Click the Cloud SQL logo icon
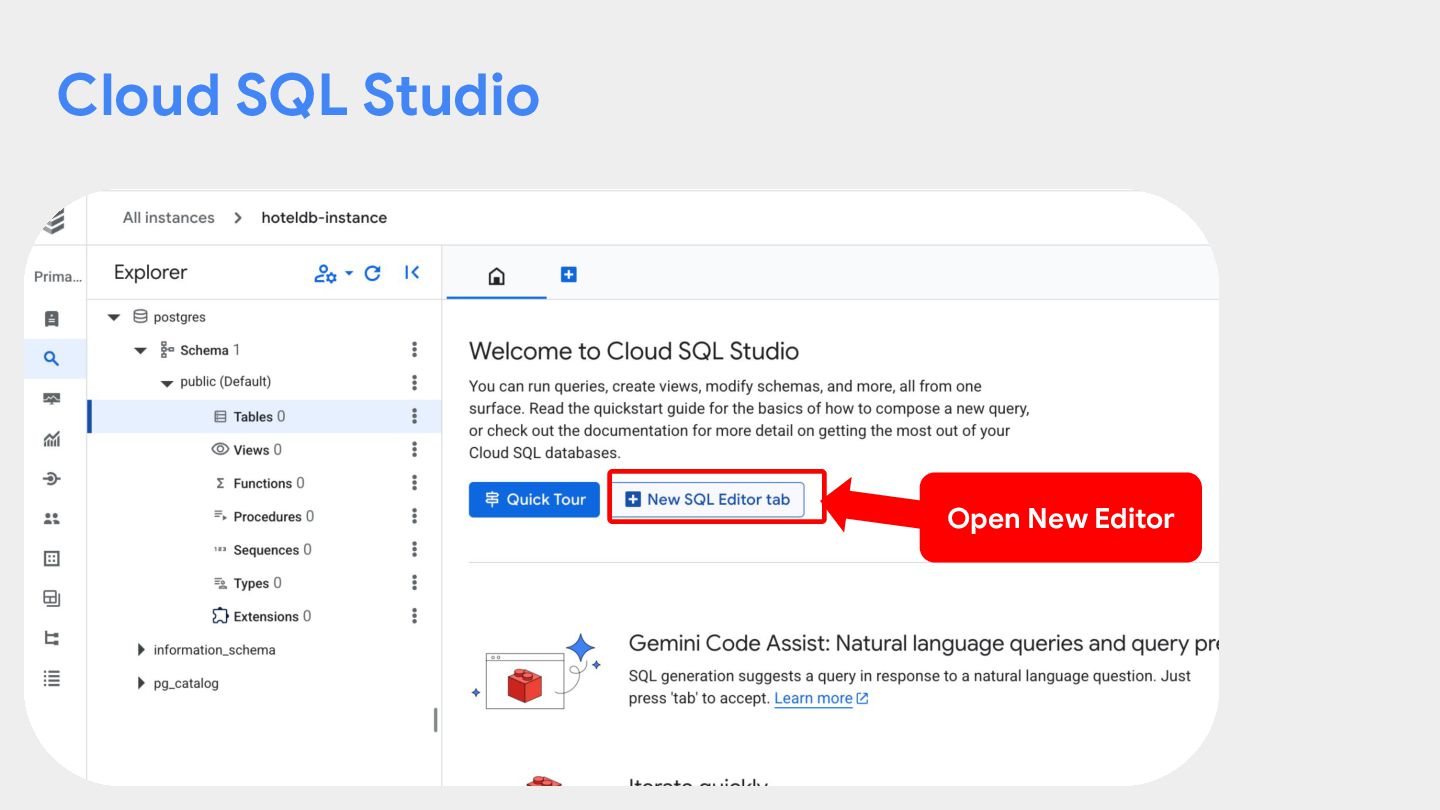The height and width of the screenshot is (810, 1440). coord(55,221)
